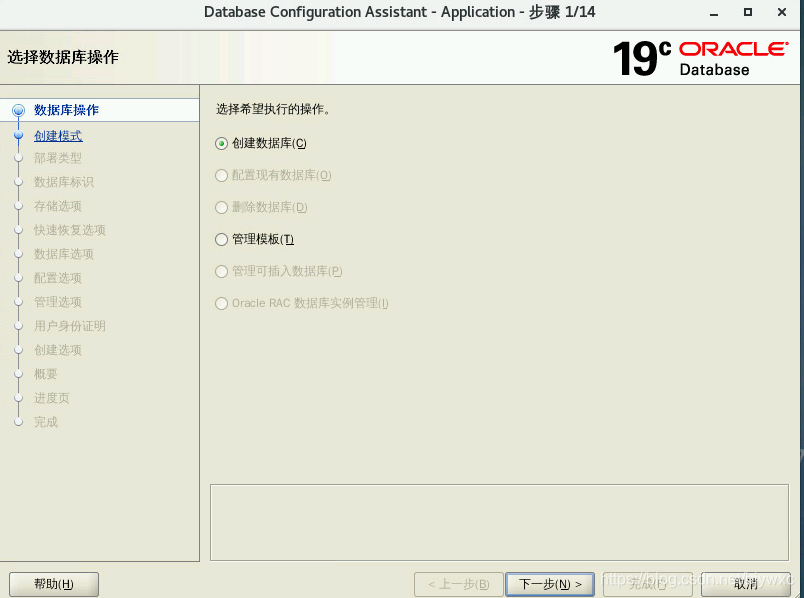Click the 下一步(N) next button

coord(550,584)
